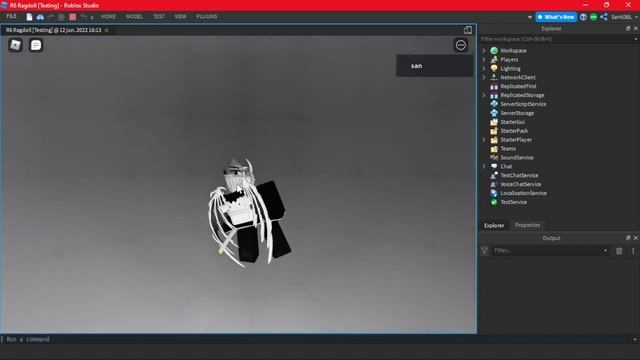This screenshot has height=360, width=640.
Task: Click the help icon beside What's New
Action: (583, 17)
